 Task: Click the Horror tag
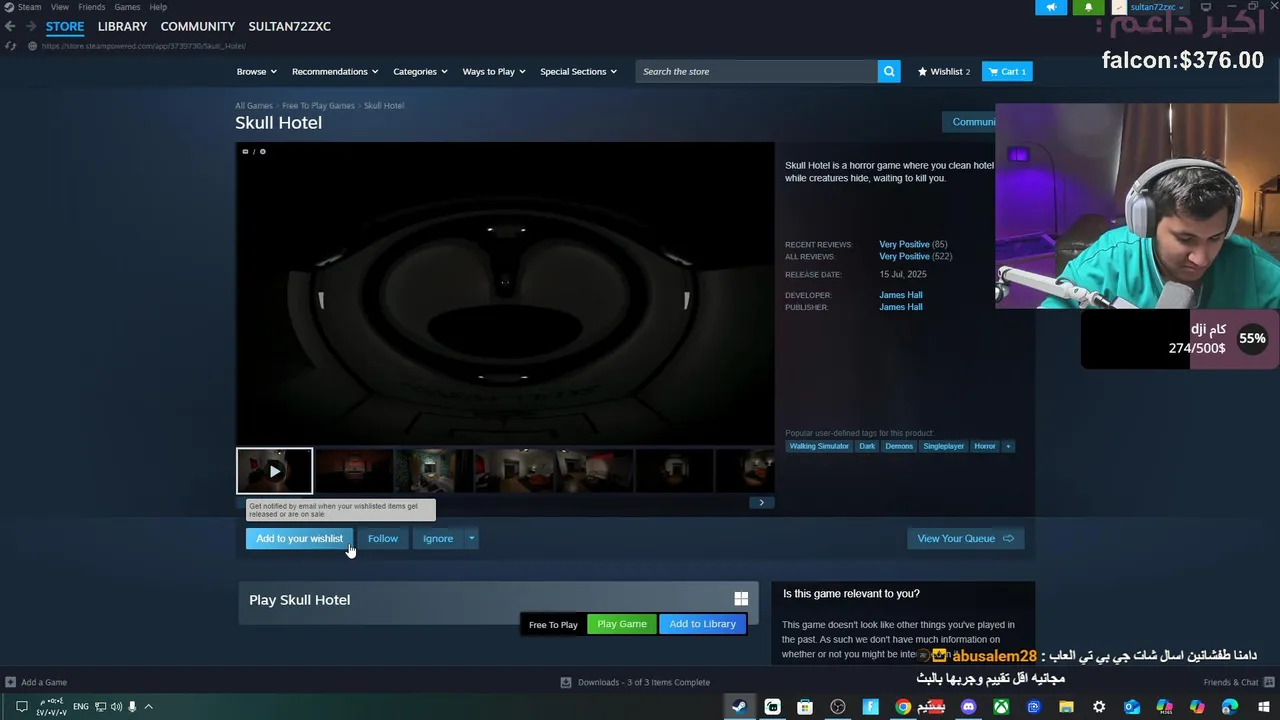985,446
